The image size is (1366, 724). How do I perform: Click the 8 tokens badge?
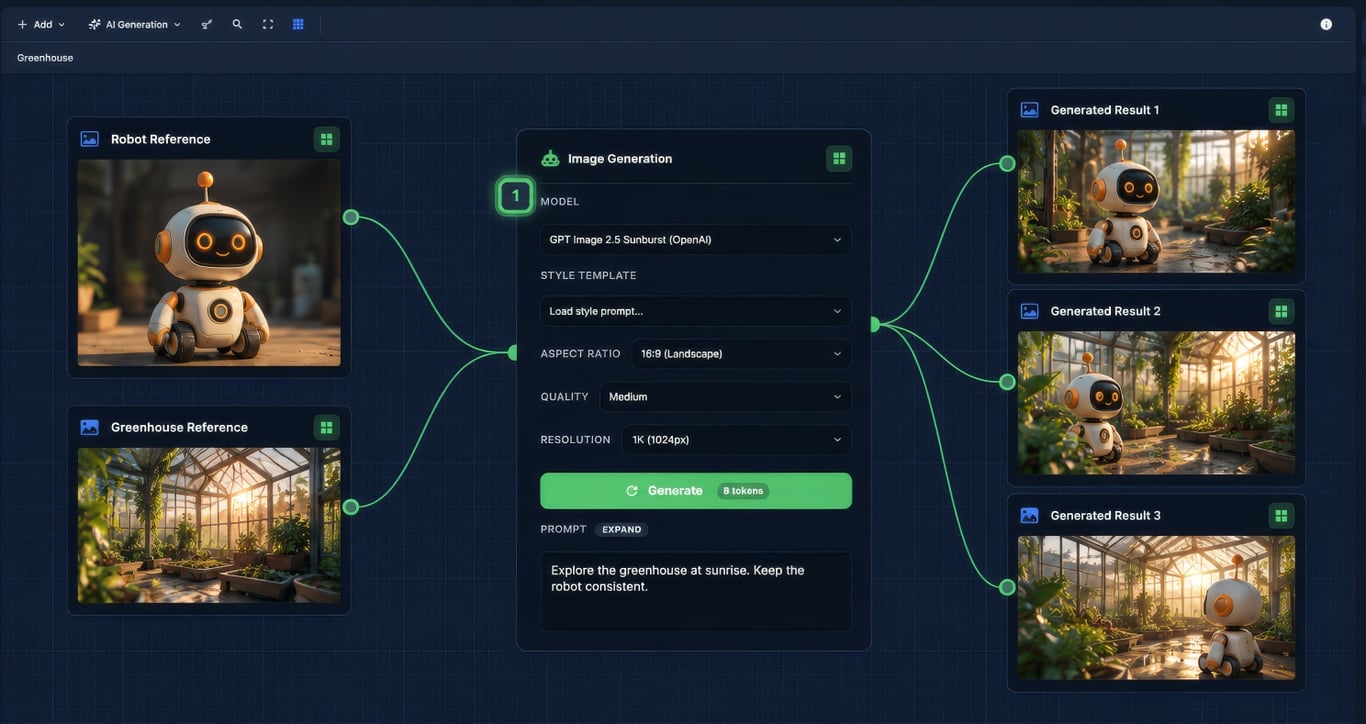point(743,491)
